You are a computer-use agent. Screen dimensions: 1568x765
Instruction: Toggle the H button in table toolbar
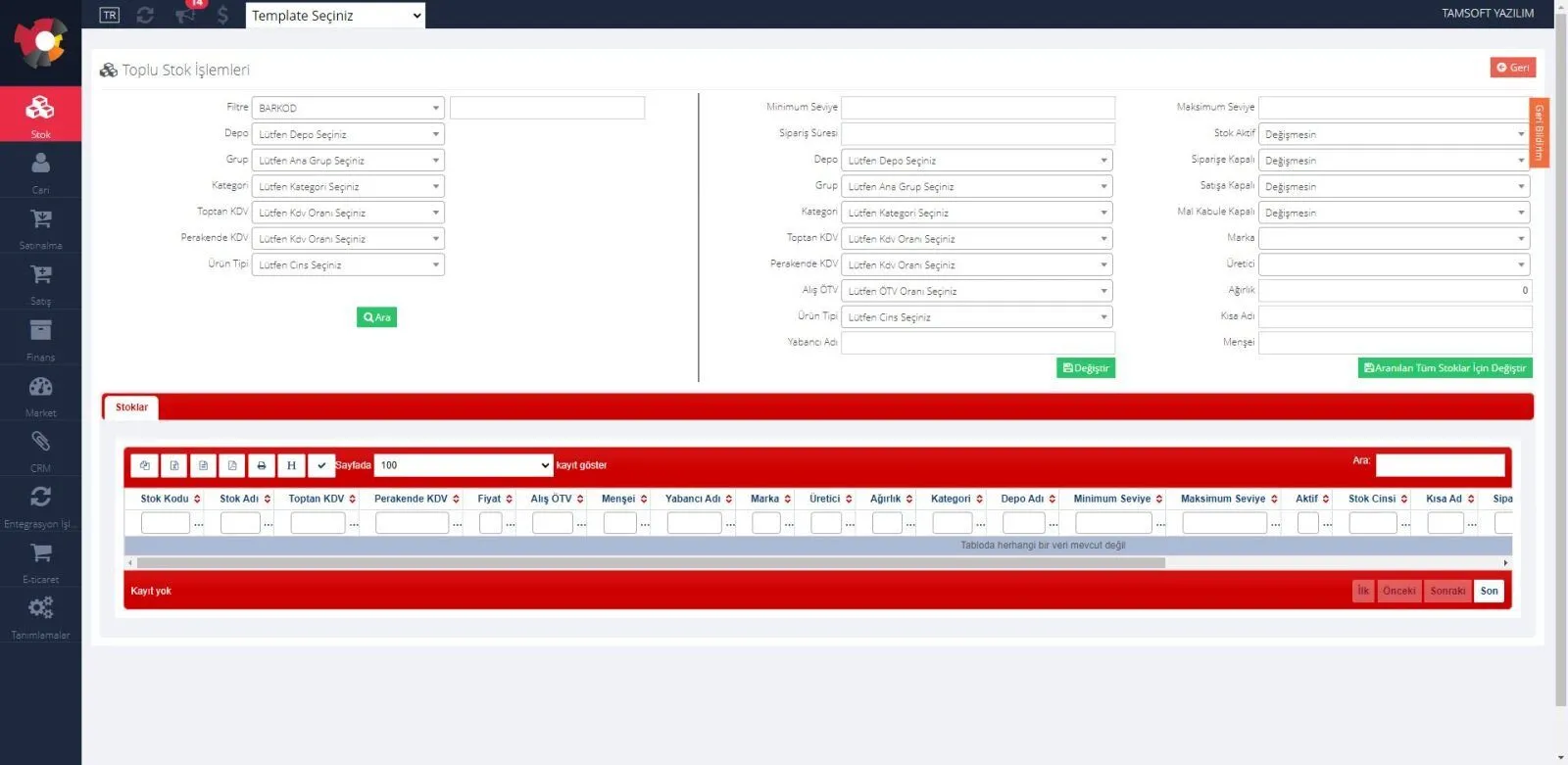pyautogui.click(x=291, y=465)
